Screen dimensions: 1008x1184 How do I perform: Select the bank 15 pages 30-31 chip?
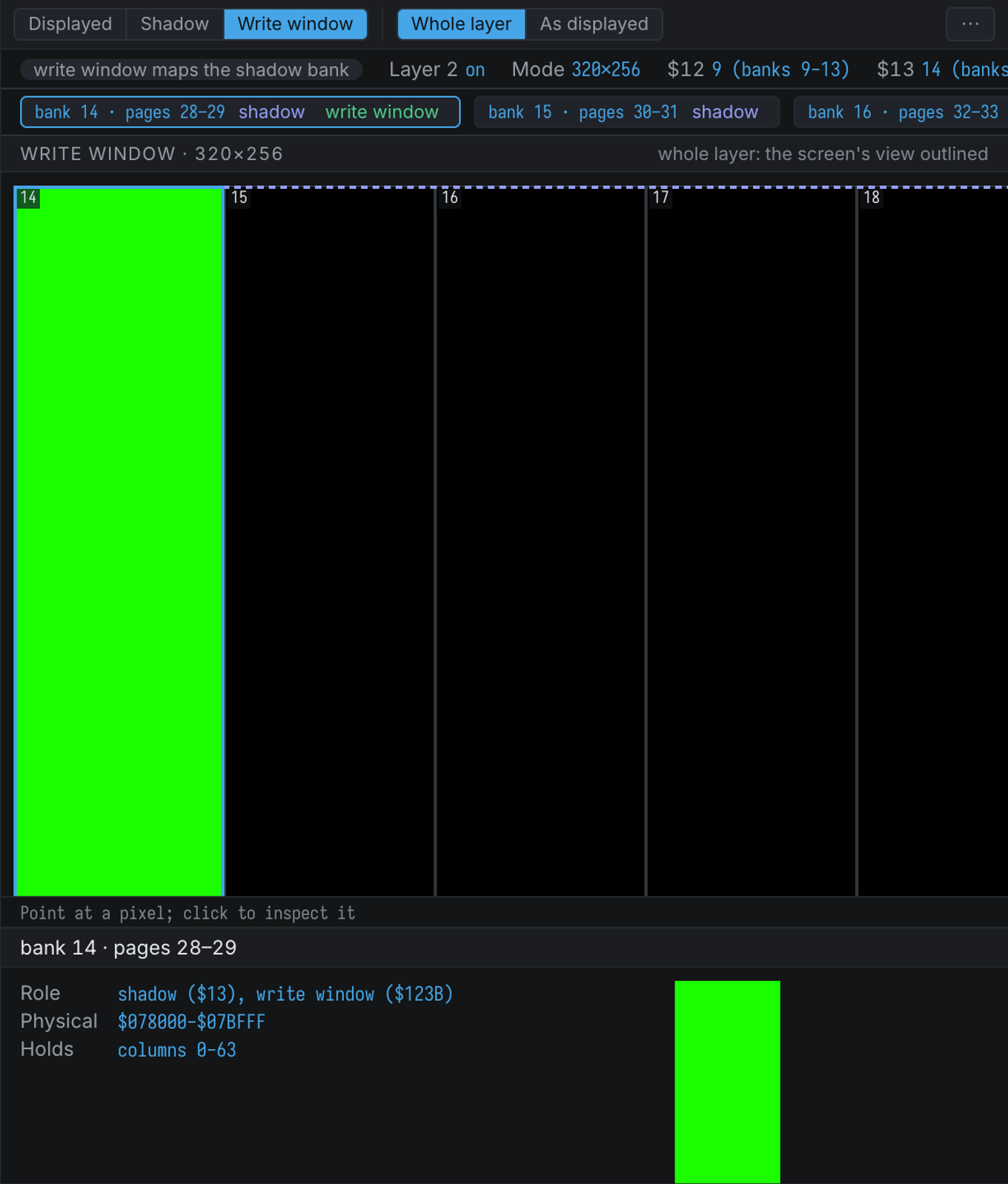[x=626, y=112]
